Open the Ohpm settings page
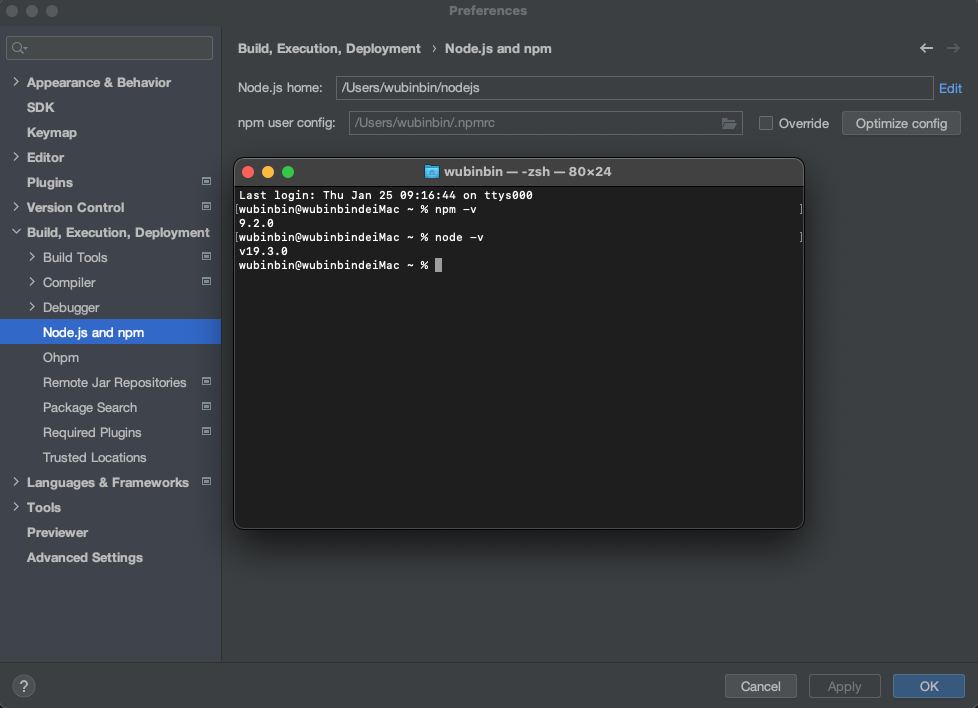The height and width of the screenshot is (708, 978). (x=61, y=357)
